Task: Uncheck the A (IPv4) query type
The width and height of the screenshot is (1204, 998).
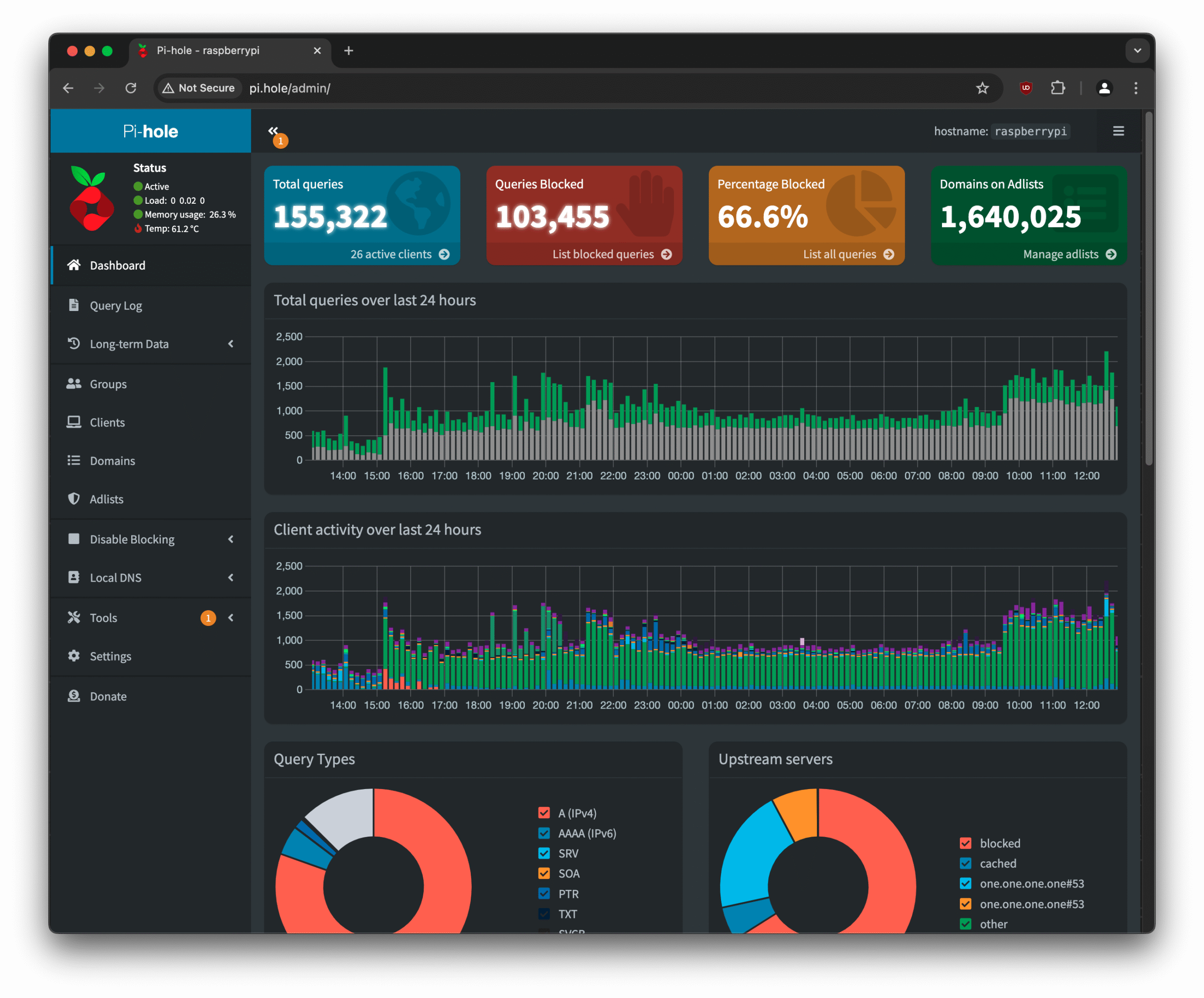Action: [x=544, y=813]
